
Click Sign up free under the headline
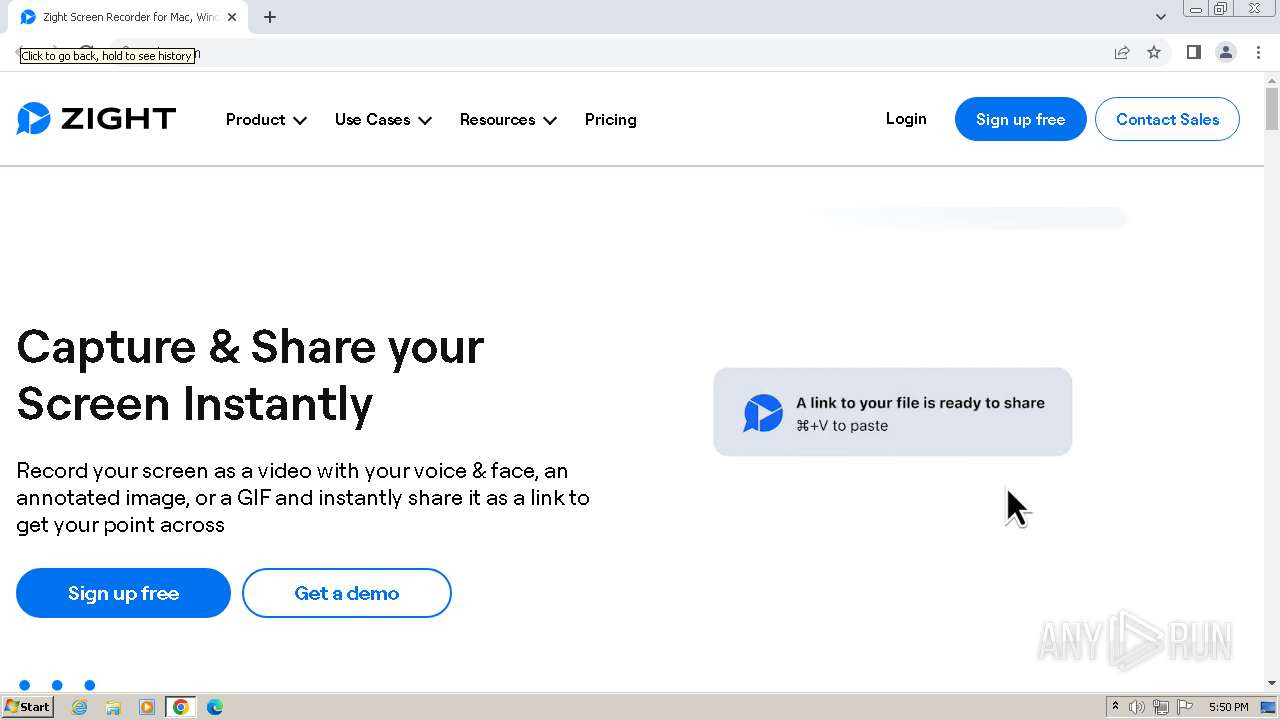(123, 593)
